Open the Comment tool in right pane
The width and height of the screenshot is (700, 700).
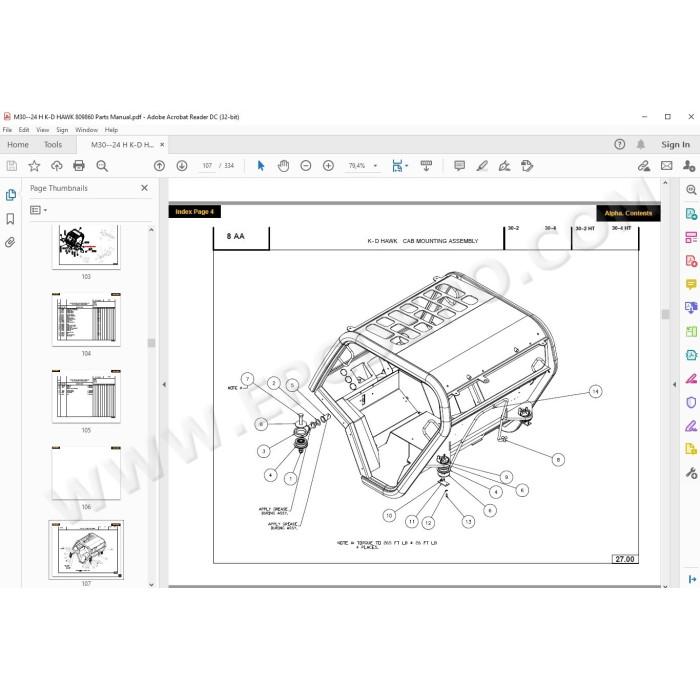[691, 284]
